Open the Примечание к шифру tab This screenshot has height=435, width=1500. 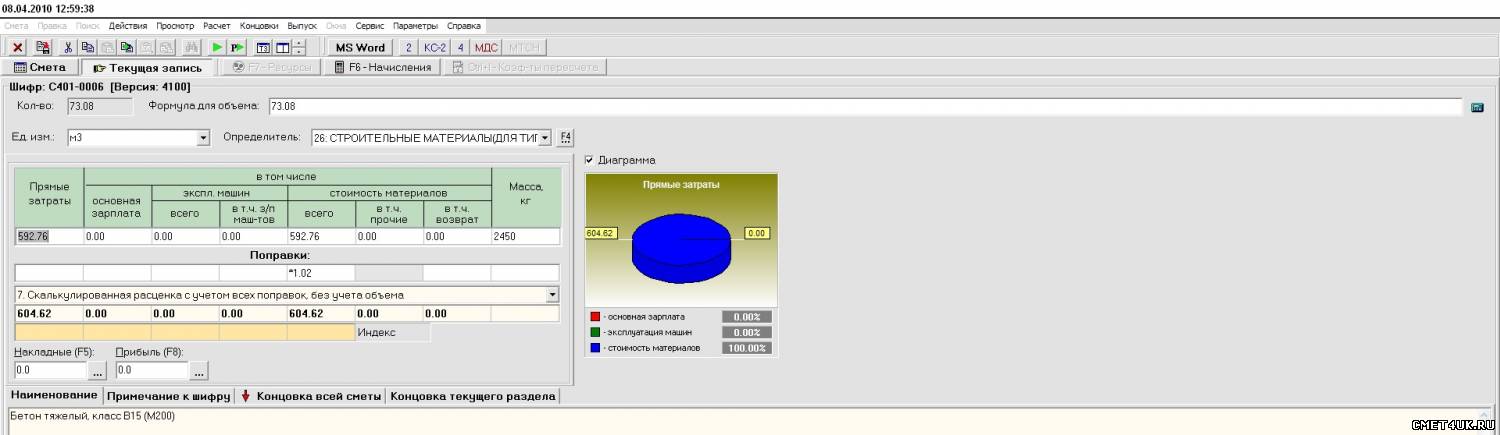tap(168, 396)
